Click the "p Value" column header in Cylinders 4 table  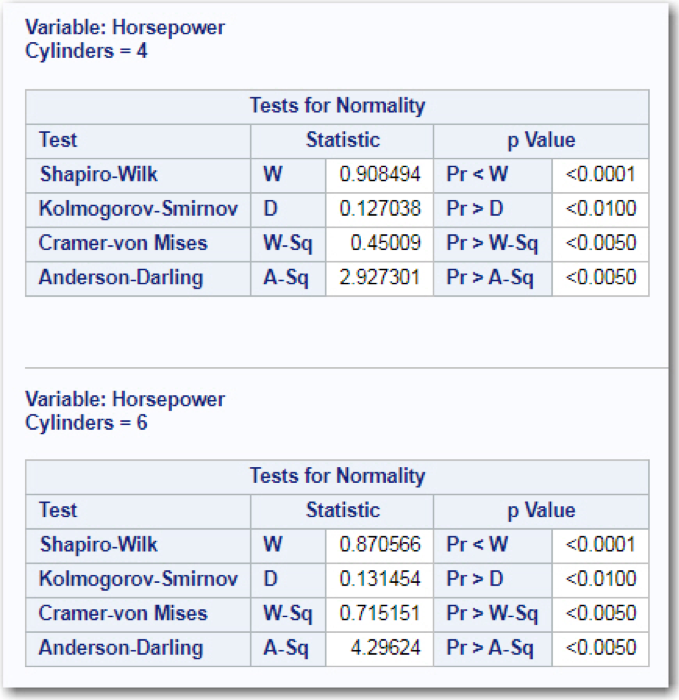pyautogui.click(x=541, y=140)
